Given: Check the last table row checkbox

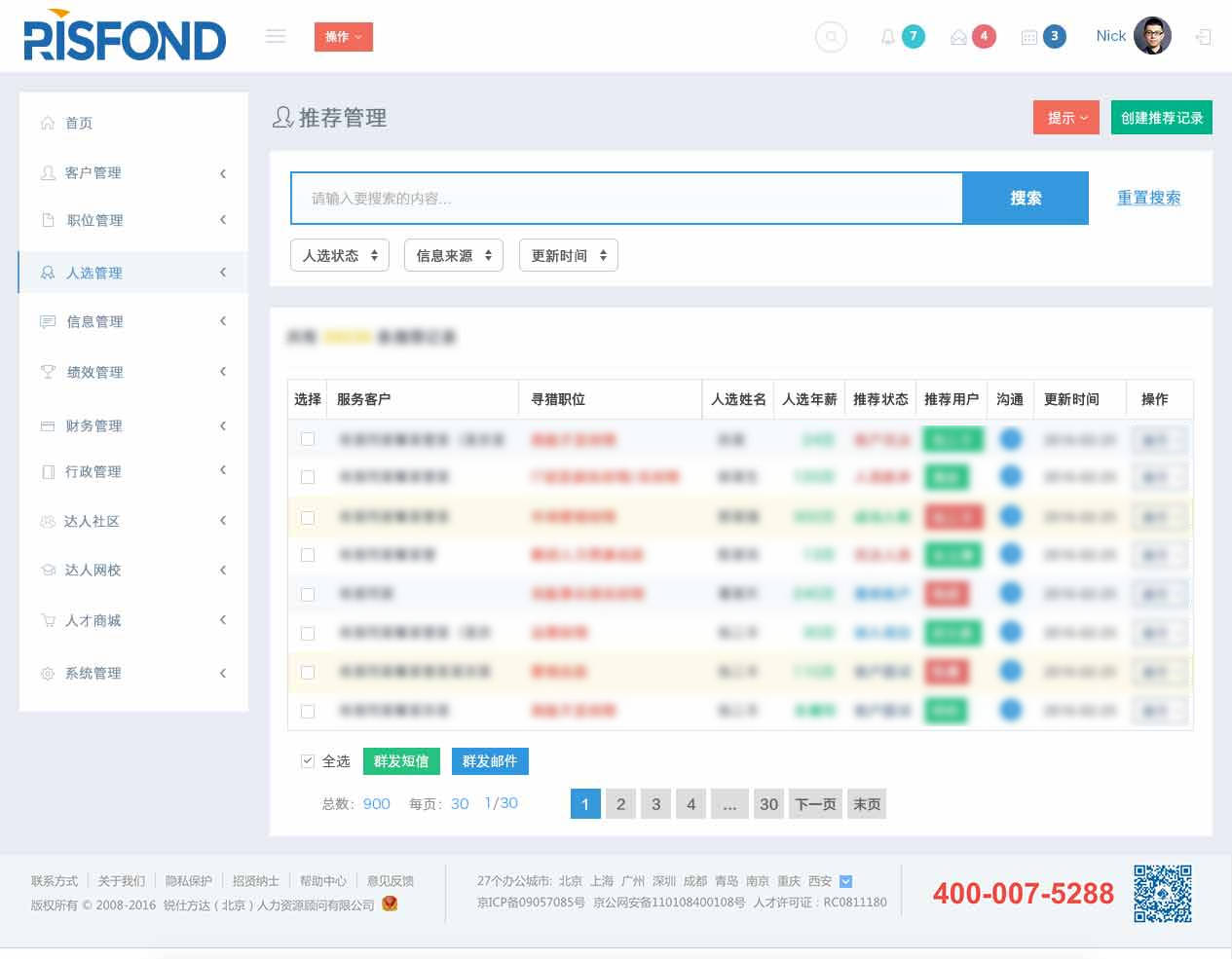Looking at the screenshot, I should (x=308, y=712).
